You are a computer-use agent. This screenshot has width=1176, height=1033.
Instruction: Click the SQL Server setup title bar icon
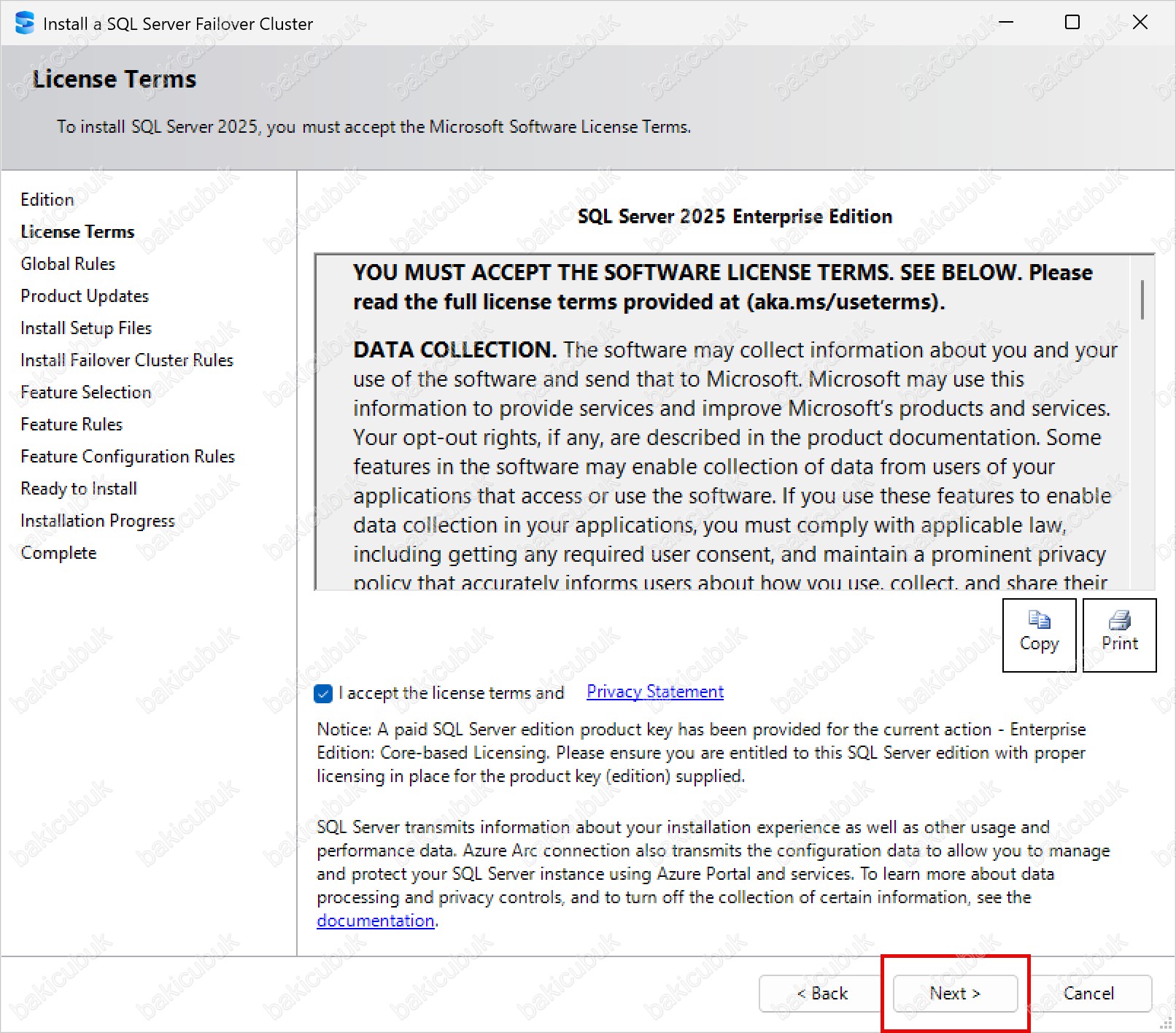(24, 23)
